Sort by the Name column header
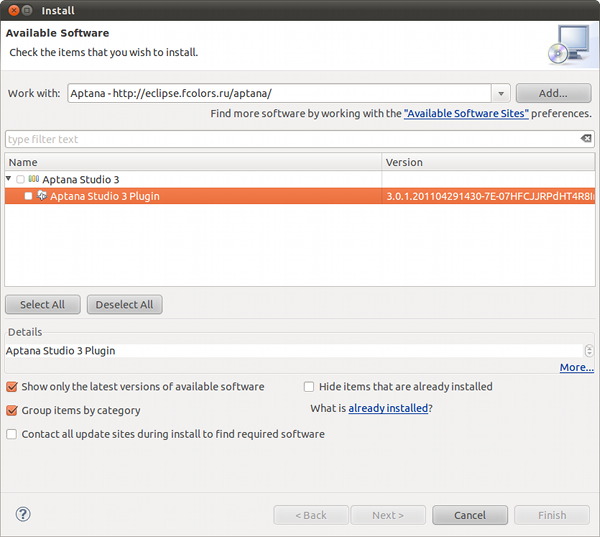Screen dimensions: 600x537 [x=193, y=162]
